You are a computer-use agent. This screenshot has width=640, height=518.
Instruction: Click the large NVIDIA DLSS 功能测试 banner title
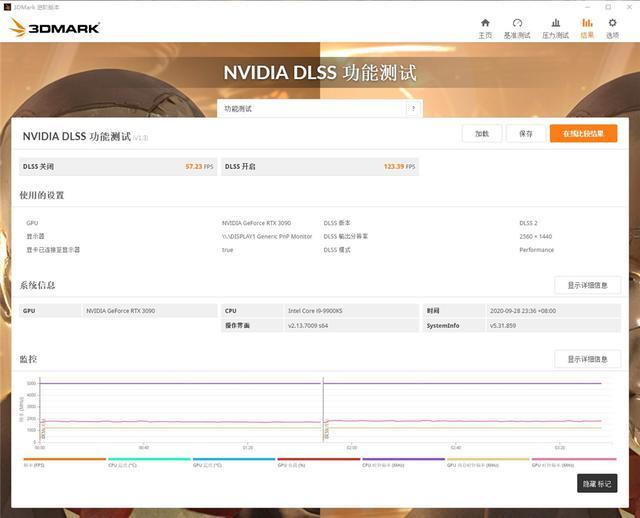tap(320, 73)
